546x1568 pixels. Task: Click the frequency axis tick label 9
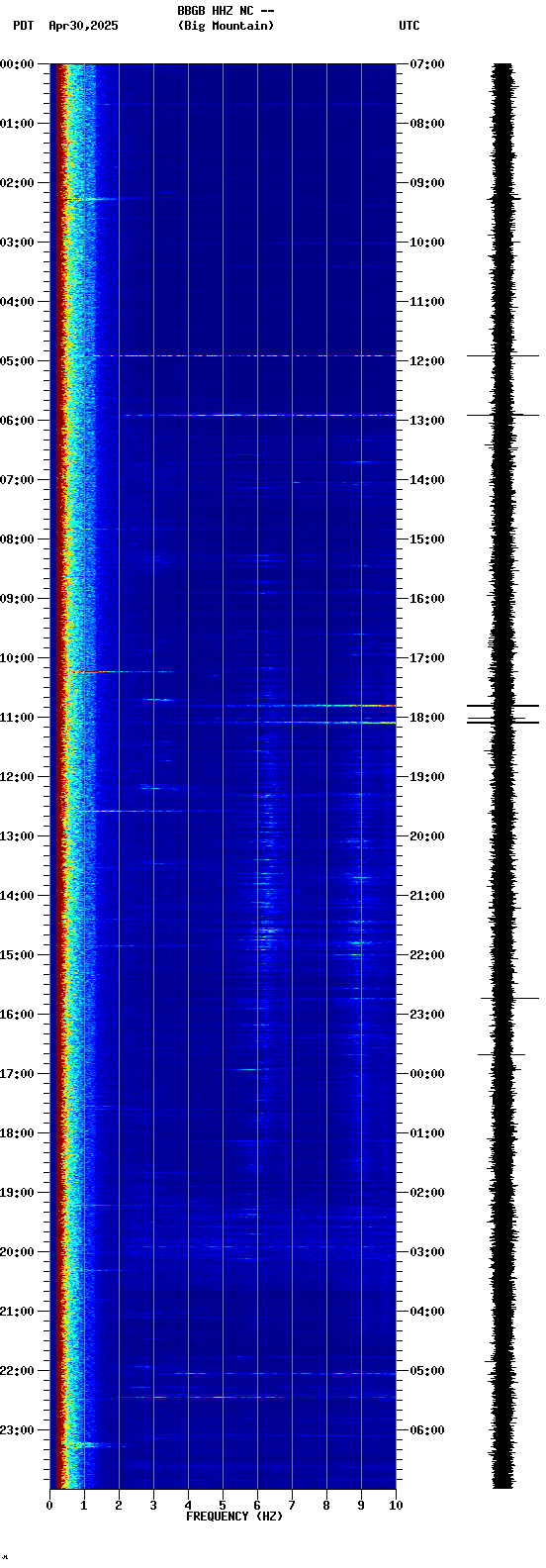[361, 1506]
